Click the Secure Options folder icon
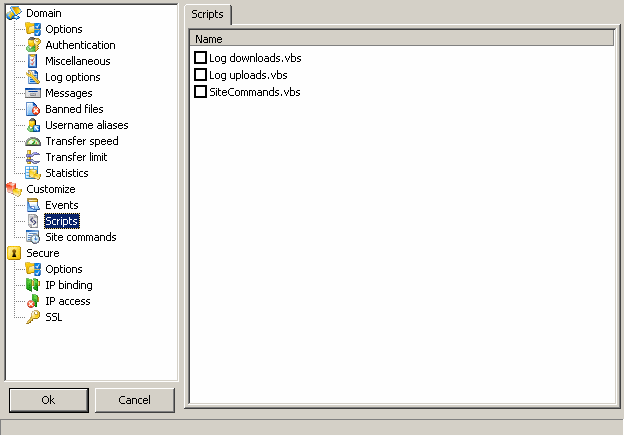624x436 pixels. point(33,269)
